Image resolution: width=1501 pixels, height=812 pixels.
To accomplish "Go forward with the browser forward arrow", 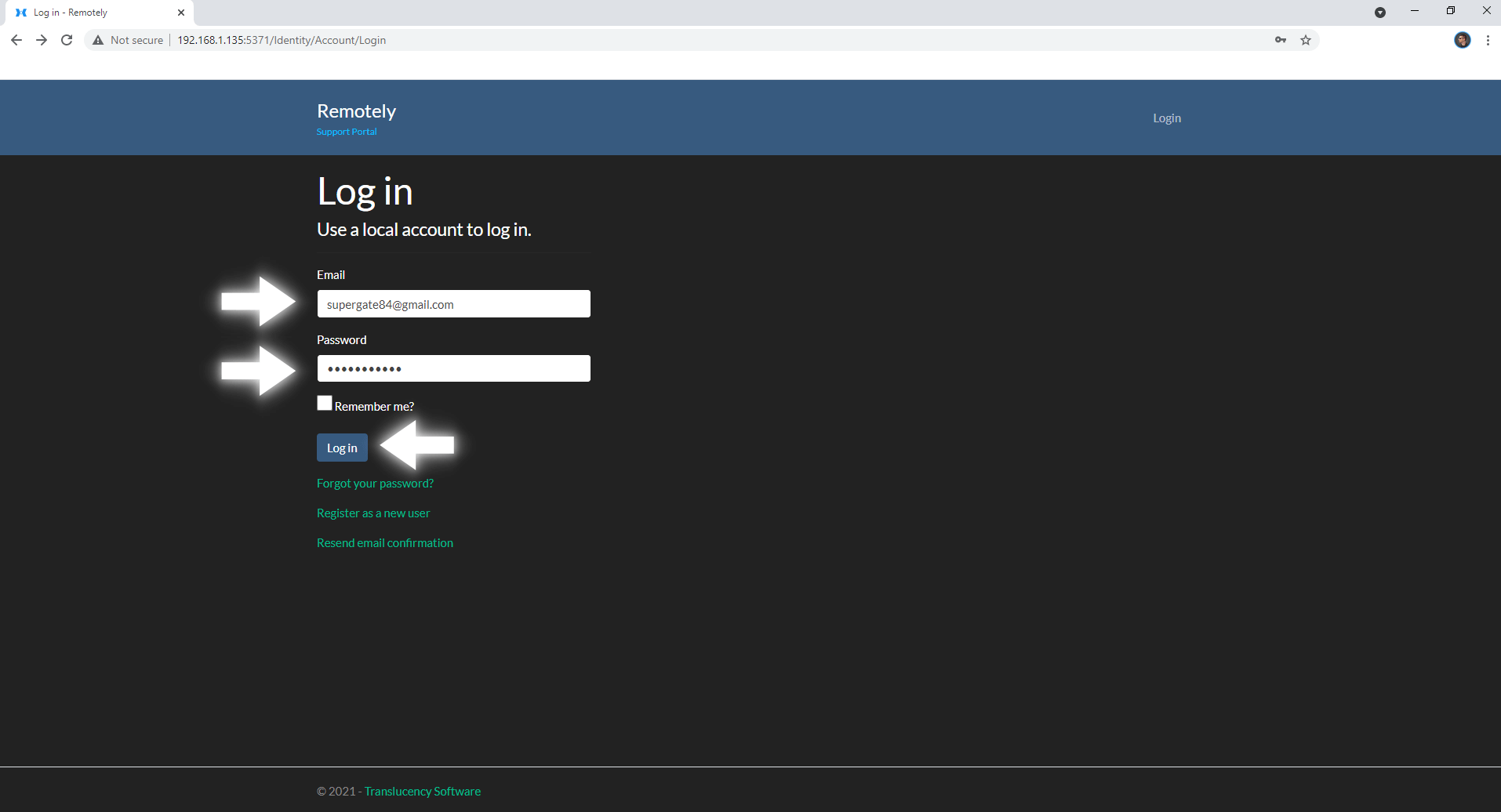I will pos(42,40).
